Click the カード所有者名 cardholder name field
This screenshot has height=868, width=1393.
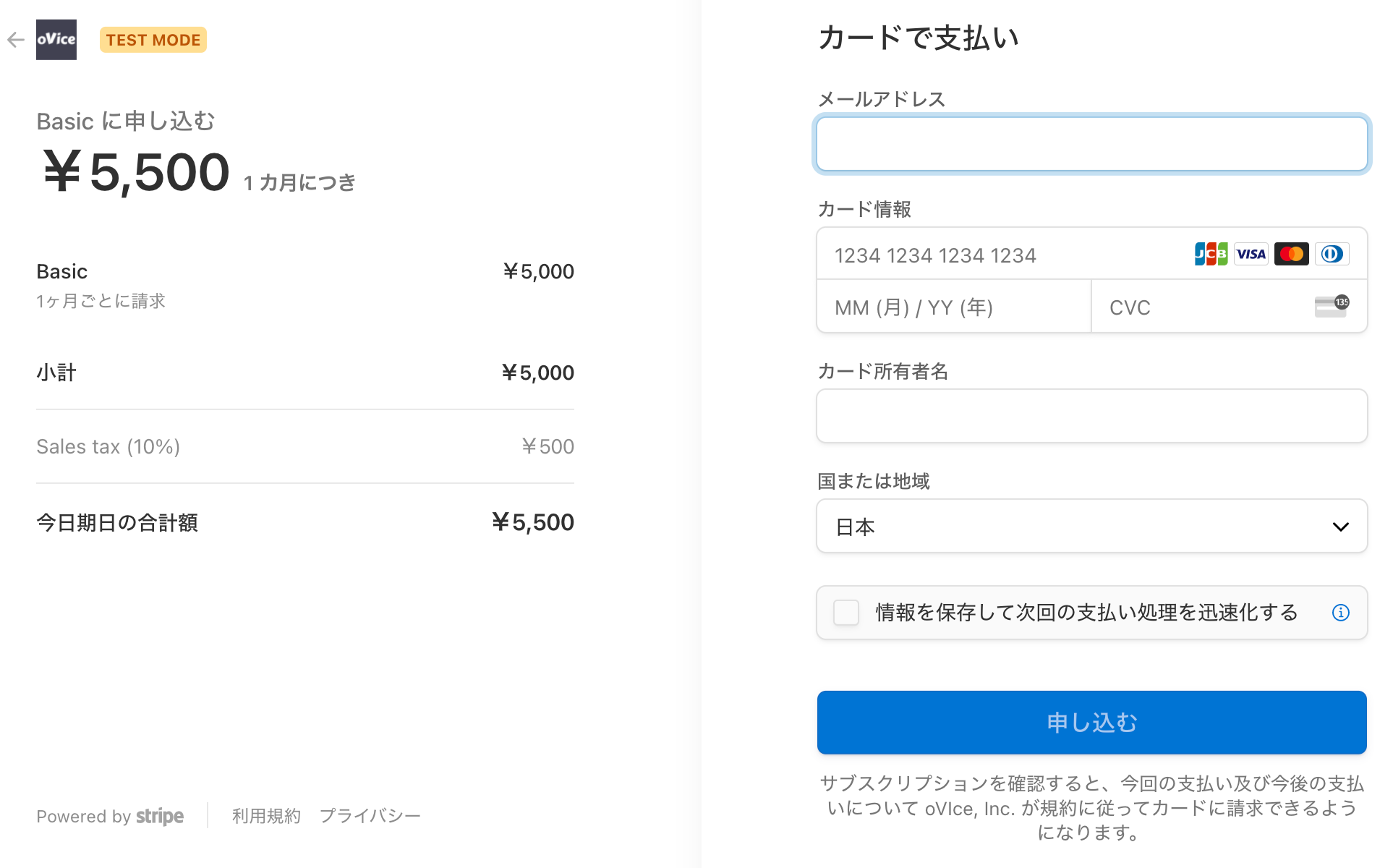(1091, 416)
